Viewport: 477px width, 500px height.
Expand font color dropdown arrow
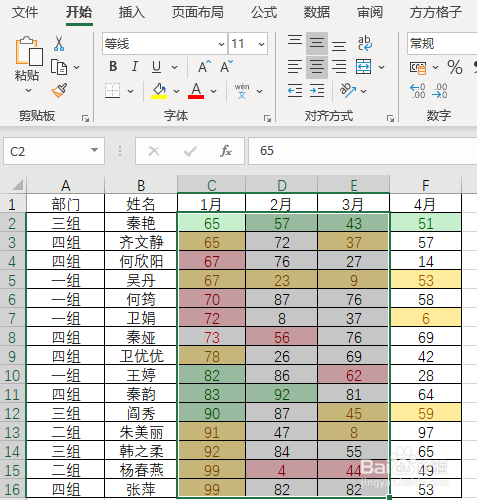click(213, 91)
